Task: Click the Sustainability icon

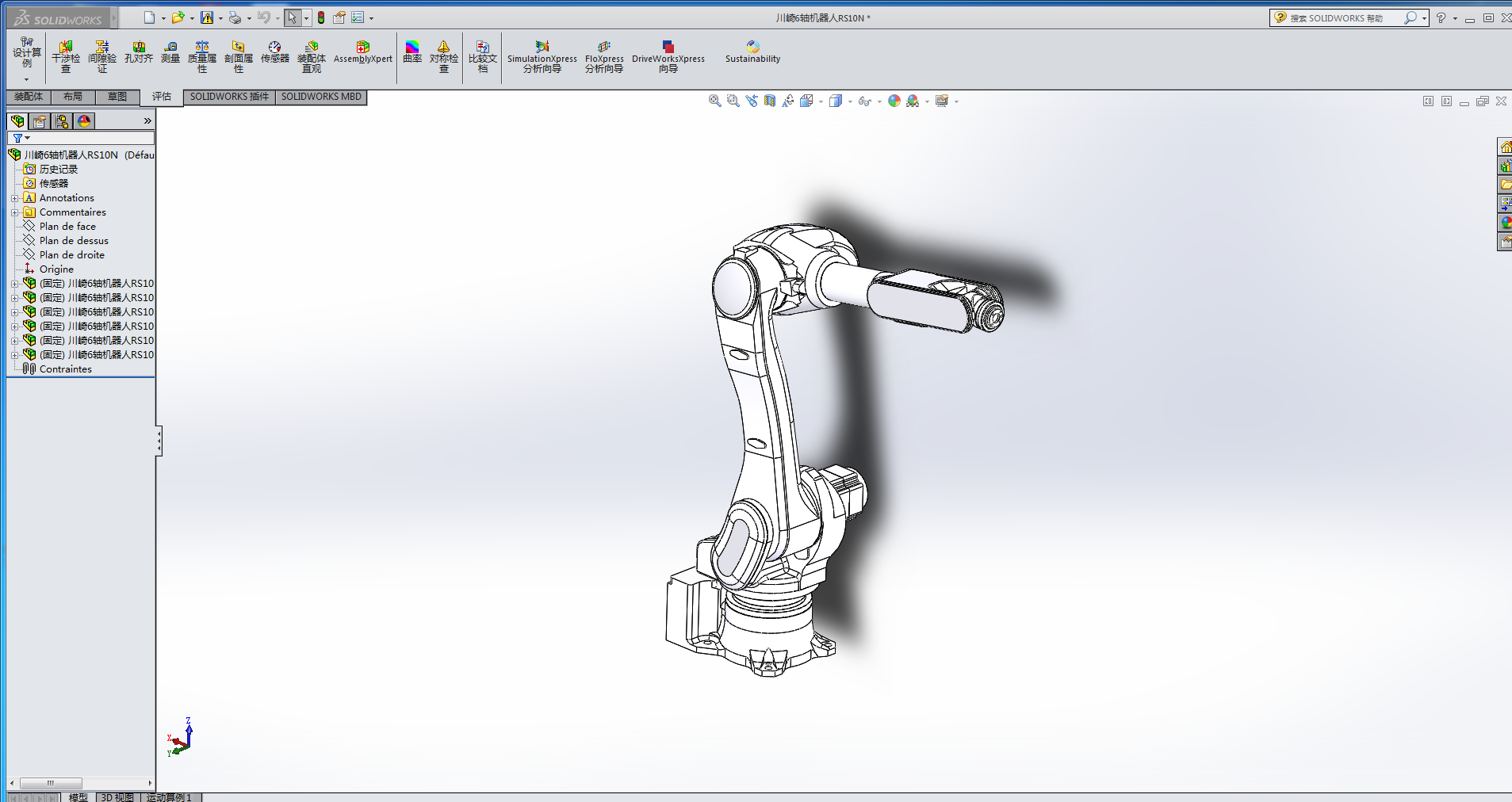Action: (752, 48)
